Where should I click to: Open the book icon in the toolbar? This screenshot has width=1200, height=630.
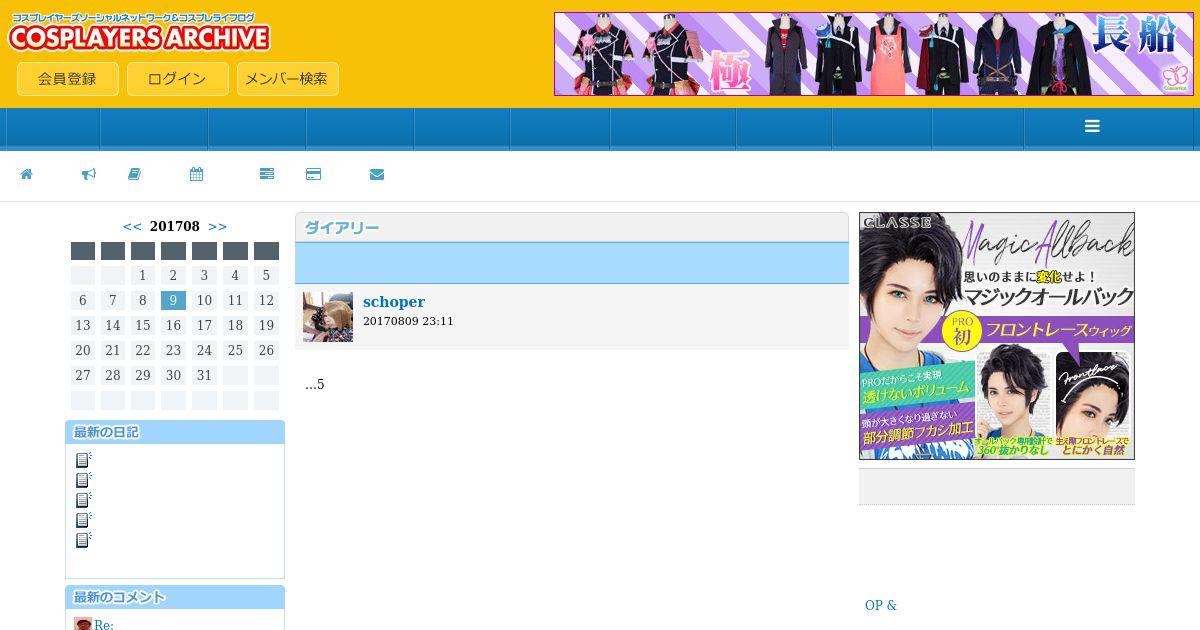[x=134, y=174]
